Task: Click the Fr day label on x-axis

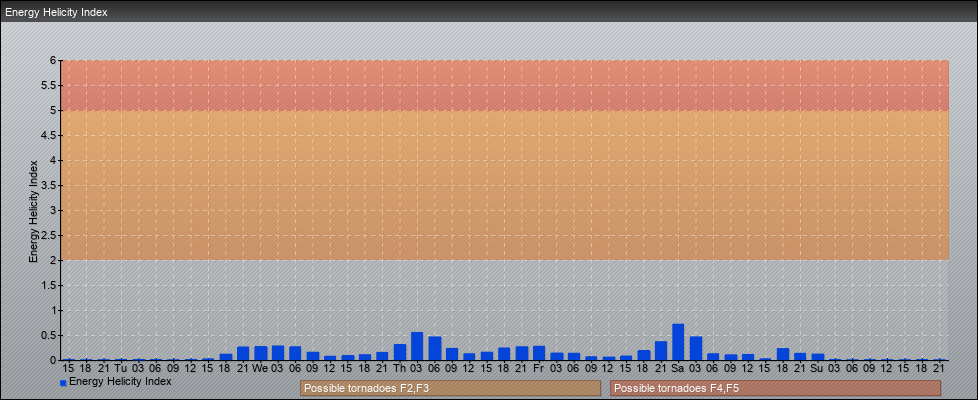Action: click(x=539, y=369)
